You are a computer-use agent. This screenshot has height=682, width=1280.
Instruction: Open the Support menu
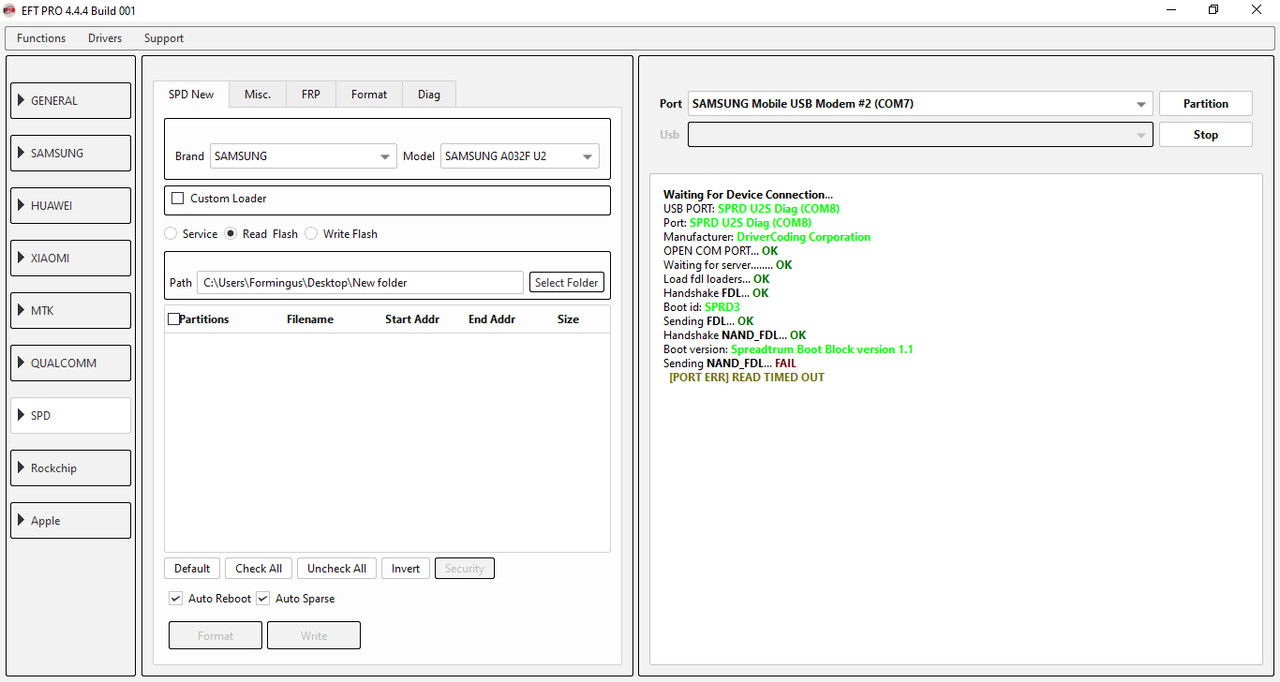click(164, 38)
